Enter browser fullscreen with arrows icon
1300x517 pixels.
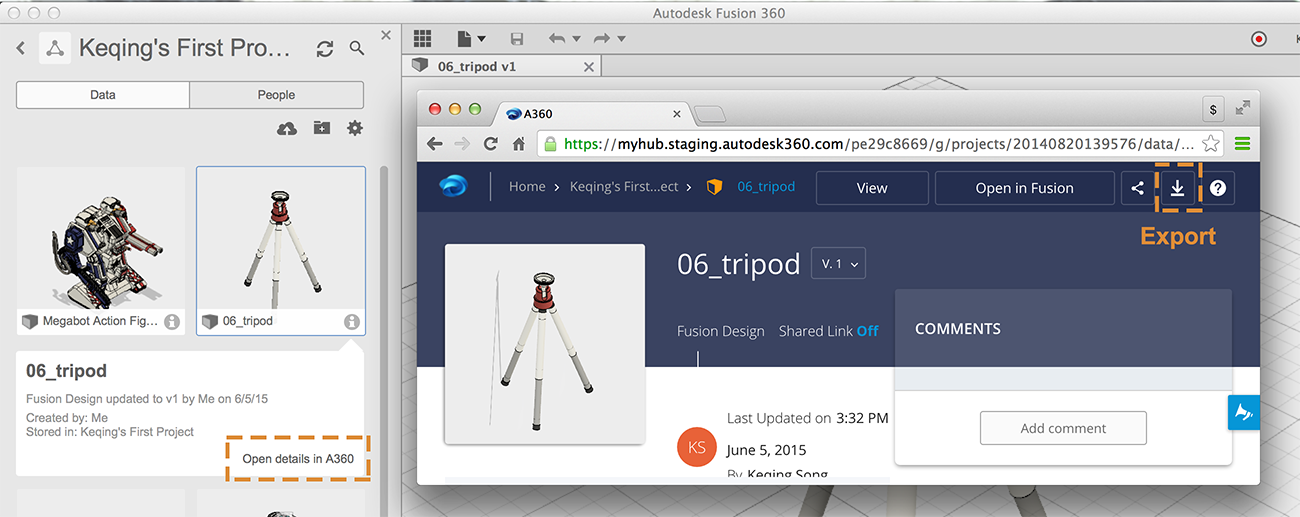click(x=1243, y=107)
